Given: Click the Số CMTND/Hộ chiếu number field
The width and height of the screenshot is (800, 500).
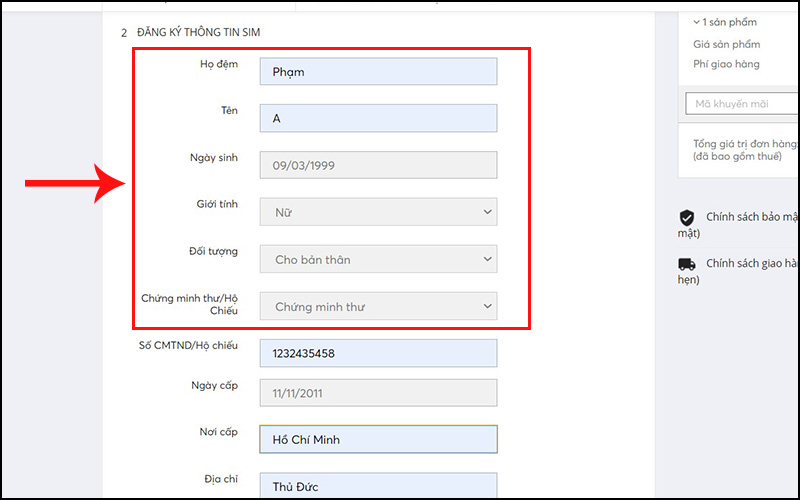Looking at the screenshot, I should coord(378,353).
